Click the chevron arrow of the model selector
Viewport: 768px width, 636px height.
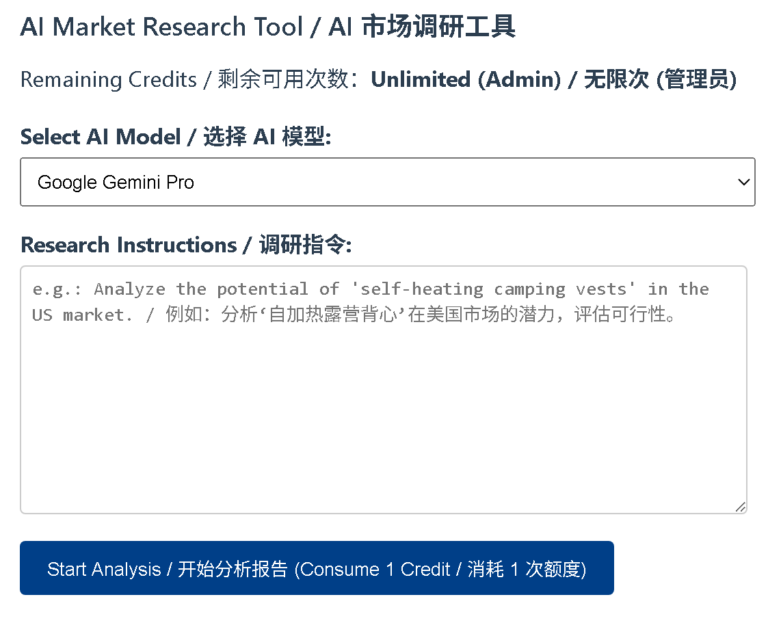pos(743,182)
